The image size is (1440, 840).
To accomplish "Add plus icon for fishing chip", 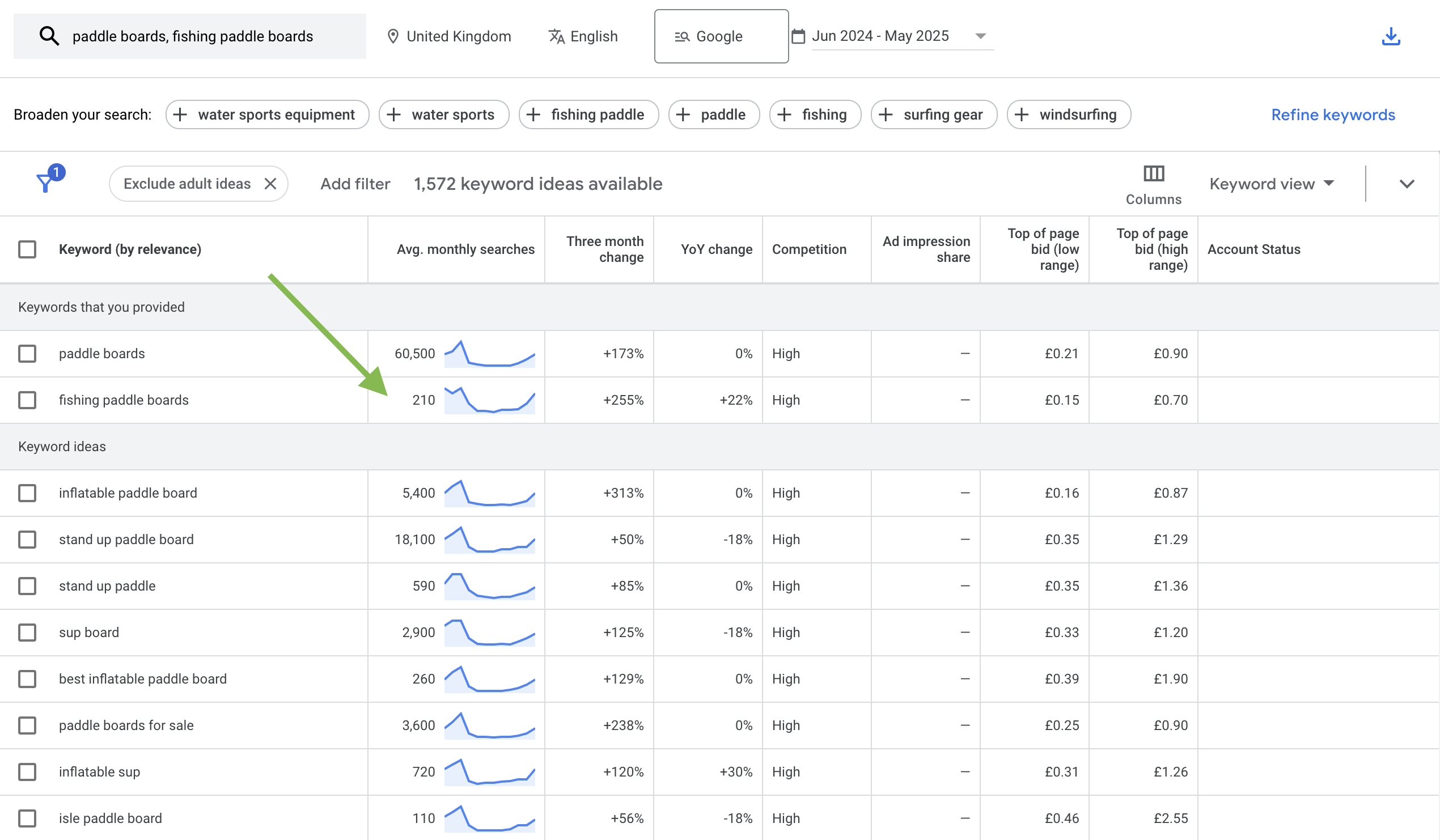I will click(784, 114).
